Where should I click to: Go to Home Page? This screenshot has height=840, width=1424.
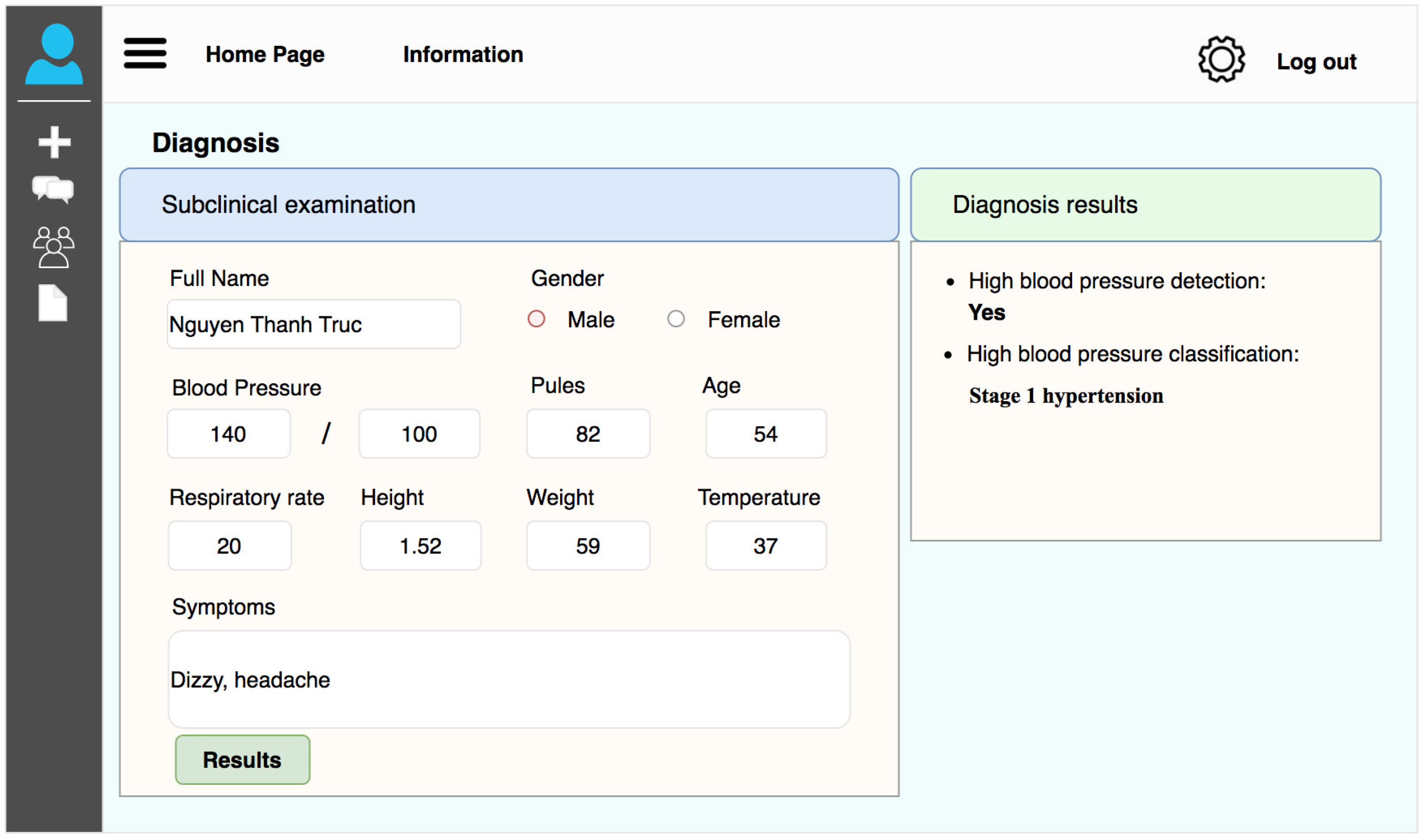[x=265, y=55]
